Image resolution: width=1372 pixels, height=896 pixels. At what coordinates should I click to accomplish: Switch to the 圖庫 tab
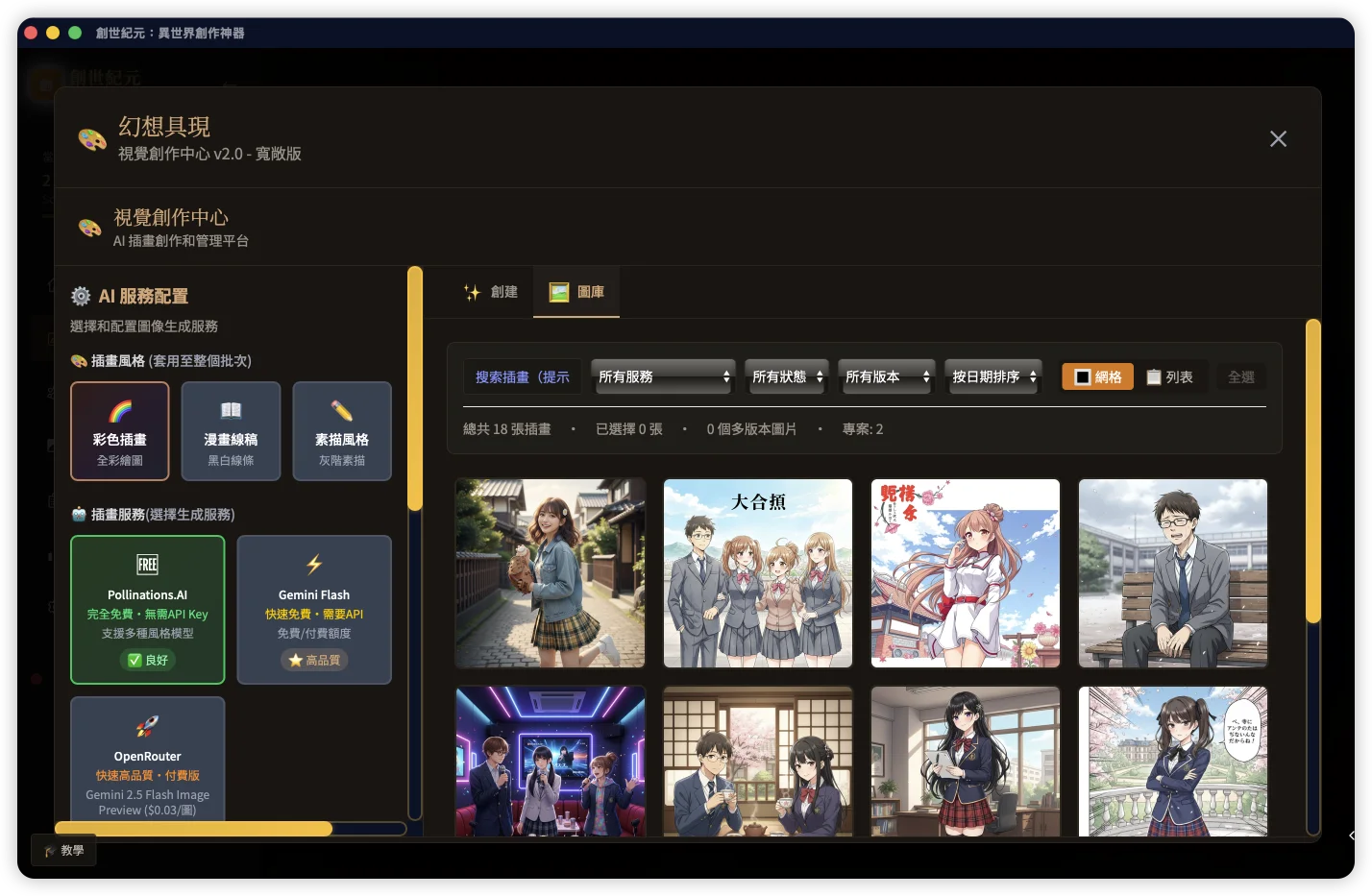[576, 292]
